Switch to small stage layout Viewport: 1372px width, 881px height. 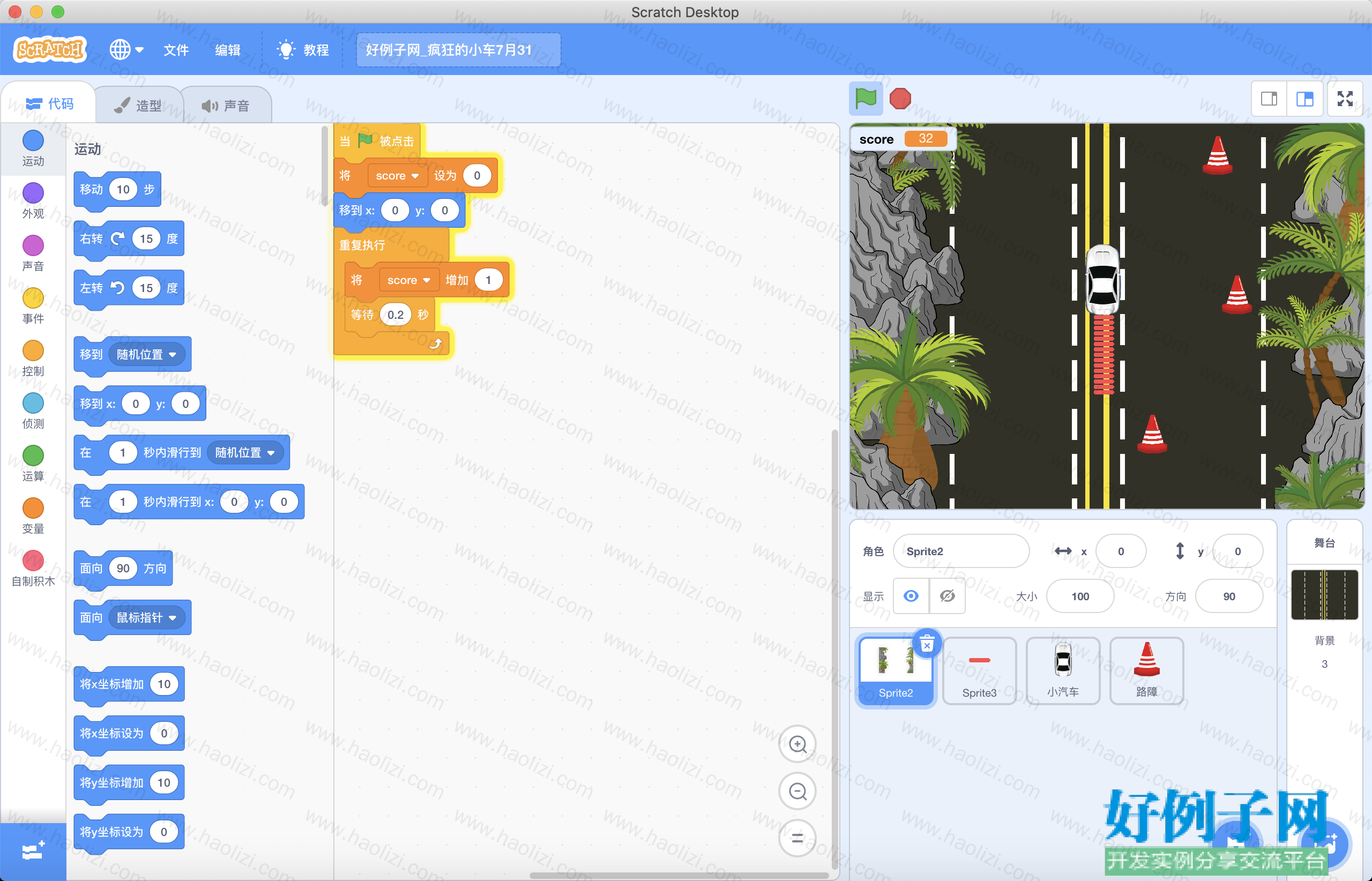pos(1269,99)
